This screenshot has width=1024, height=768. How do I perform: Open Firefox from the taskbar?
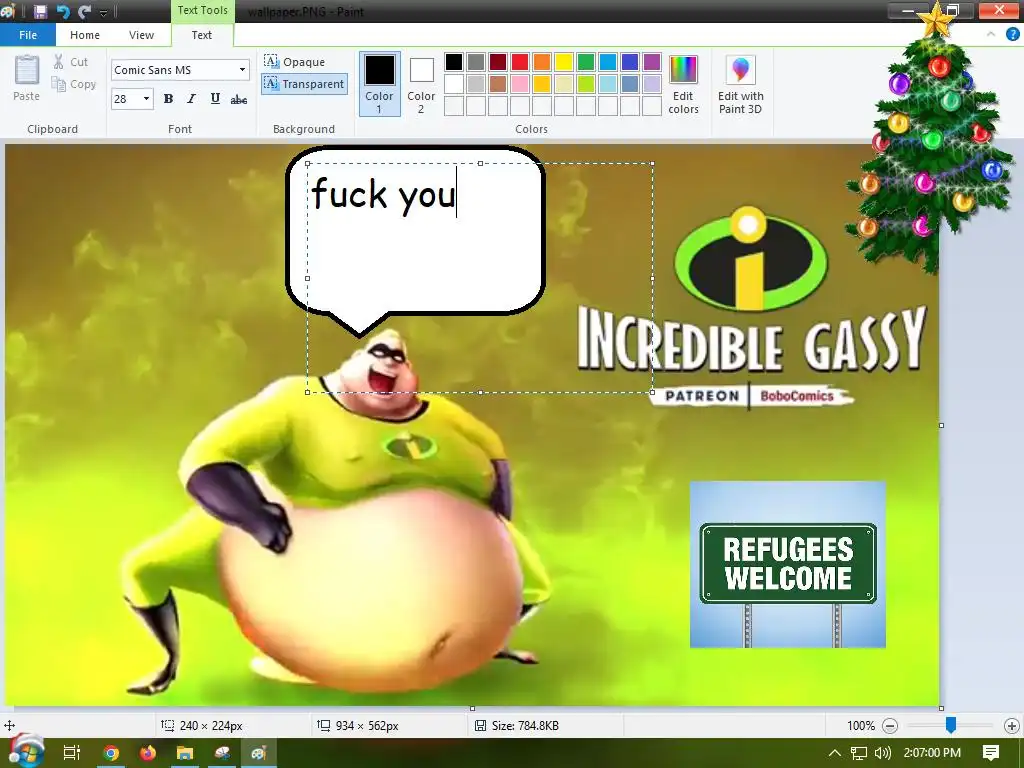pyautogui.click(x=148, y=753)
